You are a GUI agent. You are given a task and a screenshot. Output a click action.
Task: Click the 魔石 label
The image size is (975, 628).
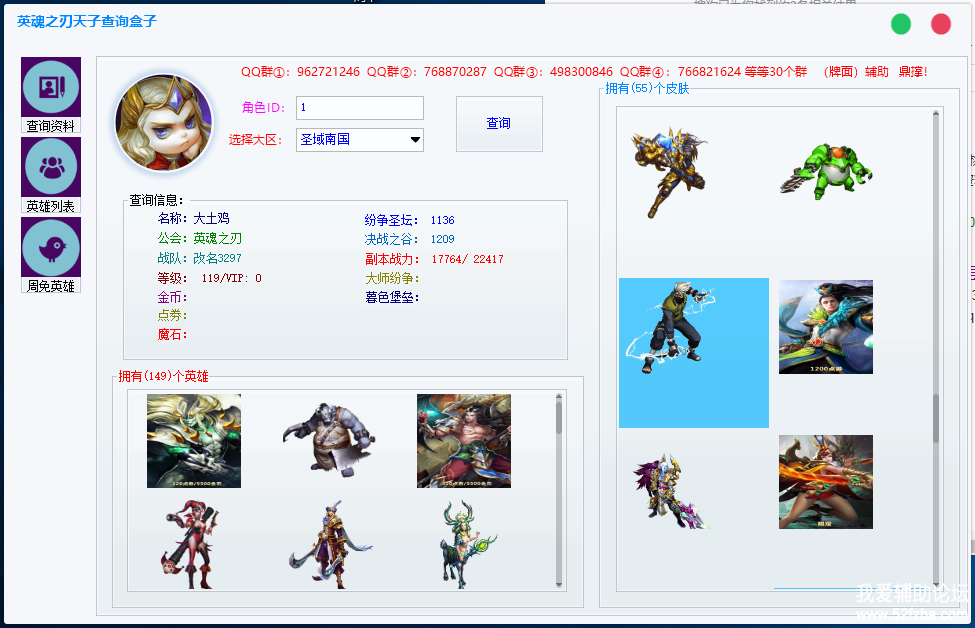[x=172, y=335]
